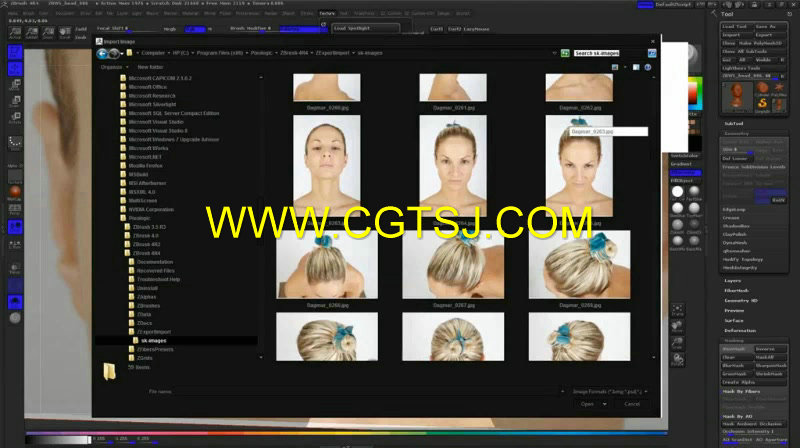The height and width of the screenshot is (448, 800).
Task: Open the Image Formats file type dropdown
Action: [x=610, y=392]
